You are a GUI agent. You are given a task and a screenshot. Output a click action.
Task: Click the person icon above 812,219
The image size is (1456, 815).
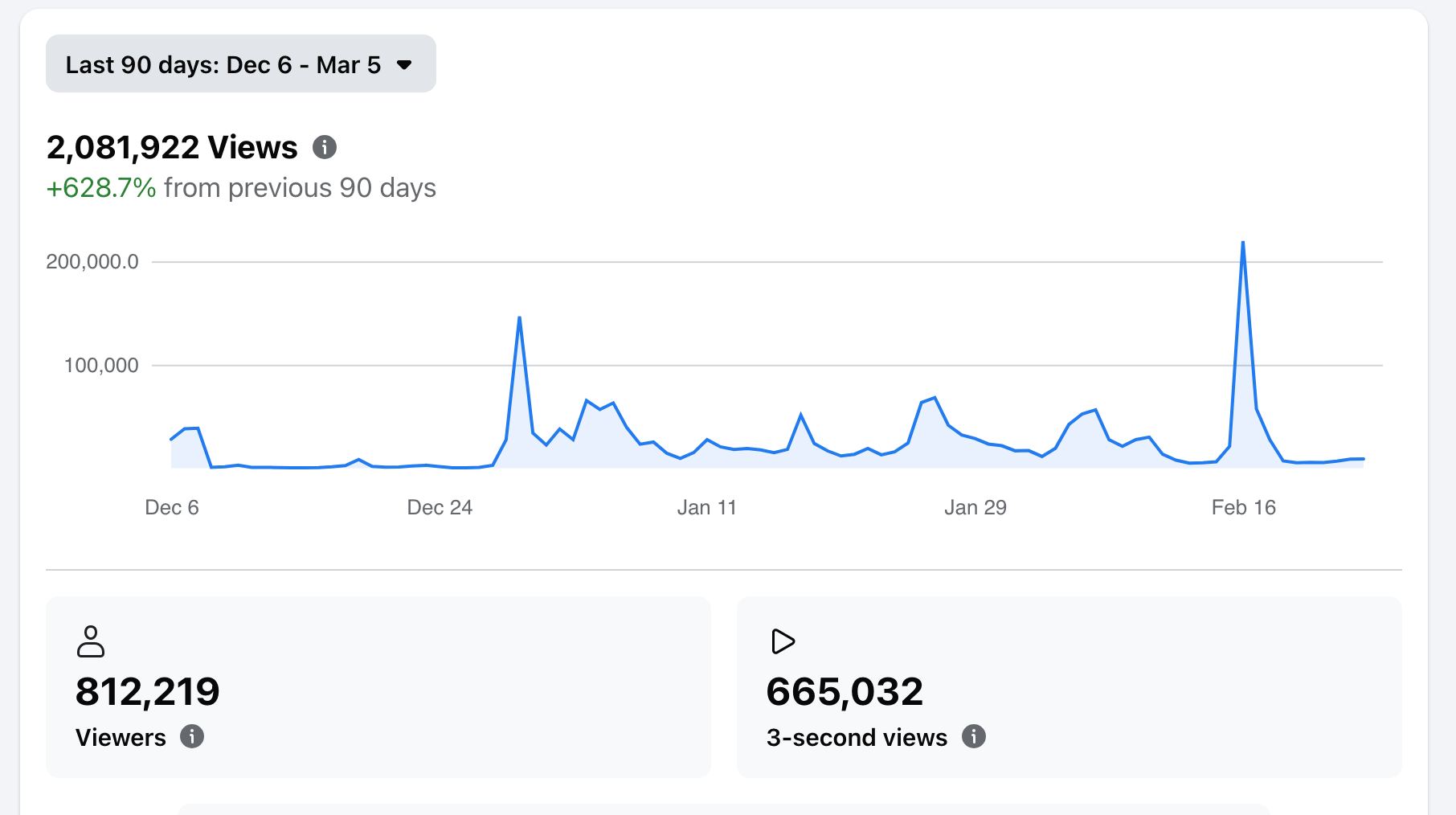pyautogui.click(x=91, y=641)
